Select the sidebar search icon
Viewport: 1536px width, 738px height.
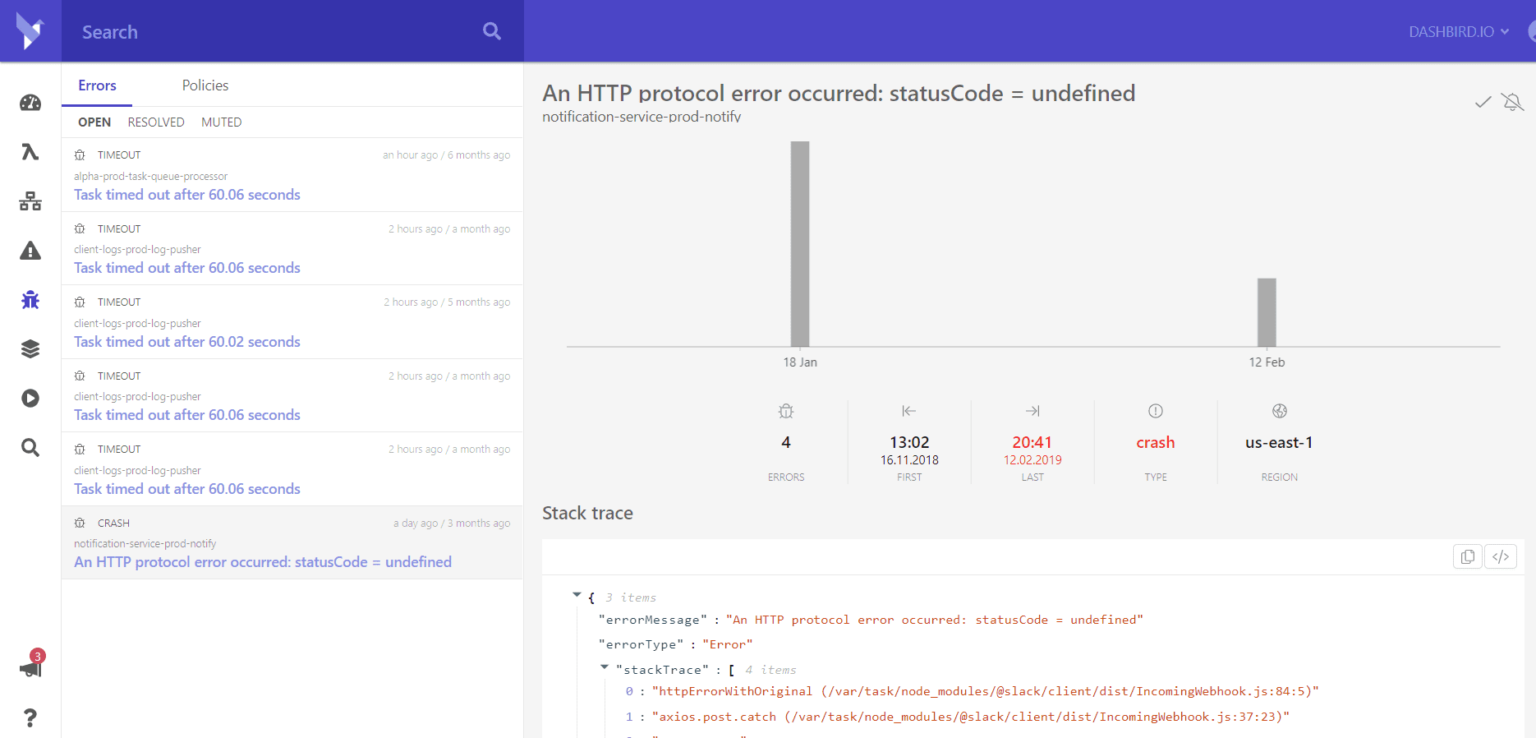click(30, 447)
